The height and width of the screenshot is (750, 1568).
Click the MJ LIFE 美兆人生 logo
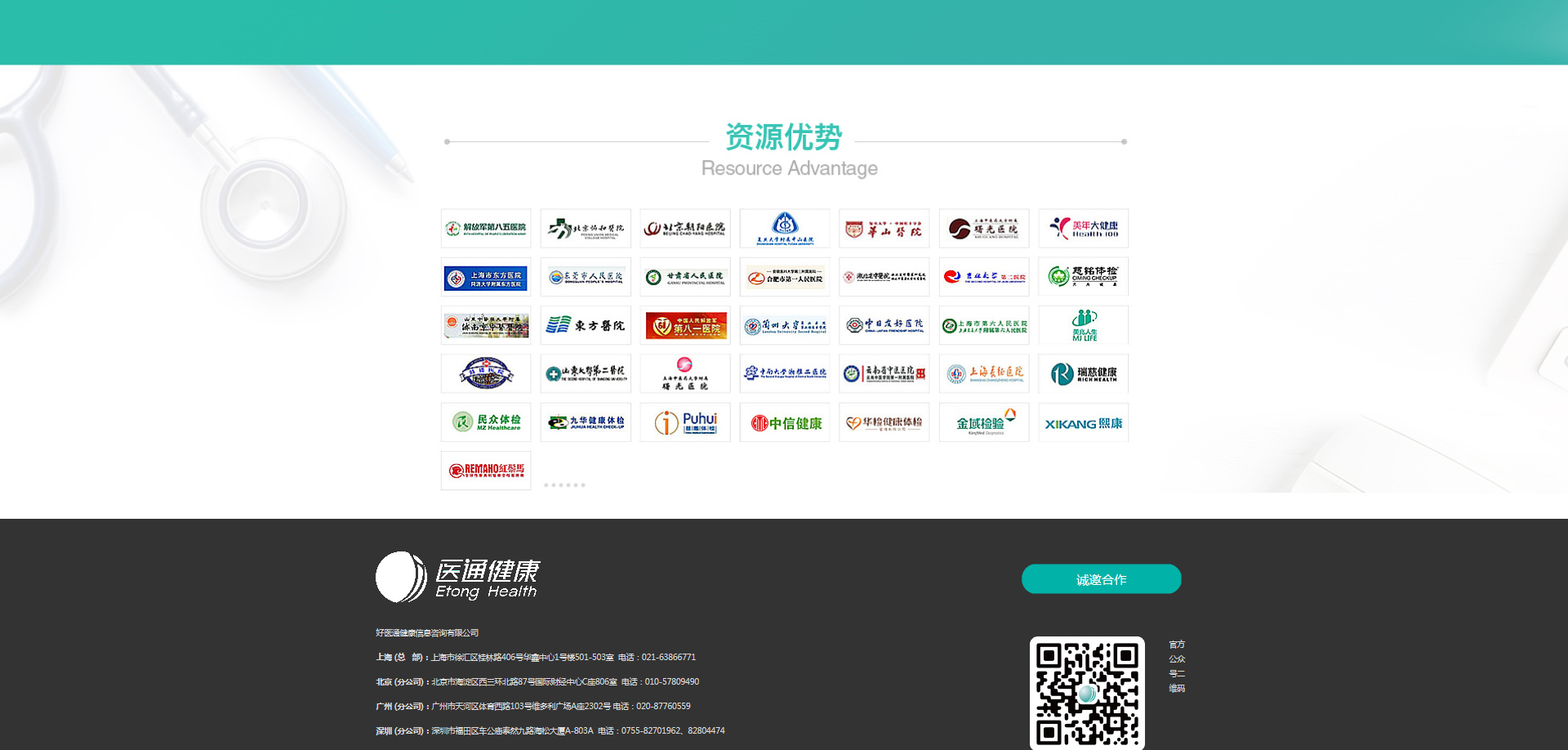coord(1083,325)
